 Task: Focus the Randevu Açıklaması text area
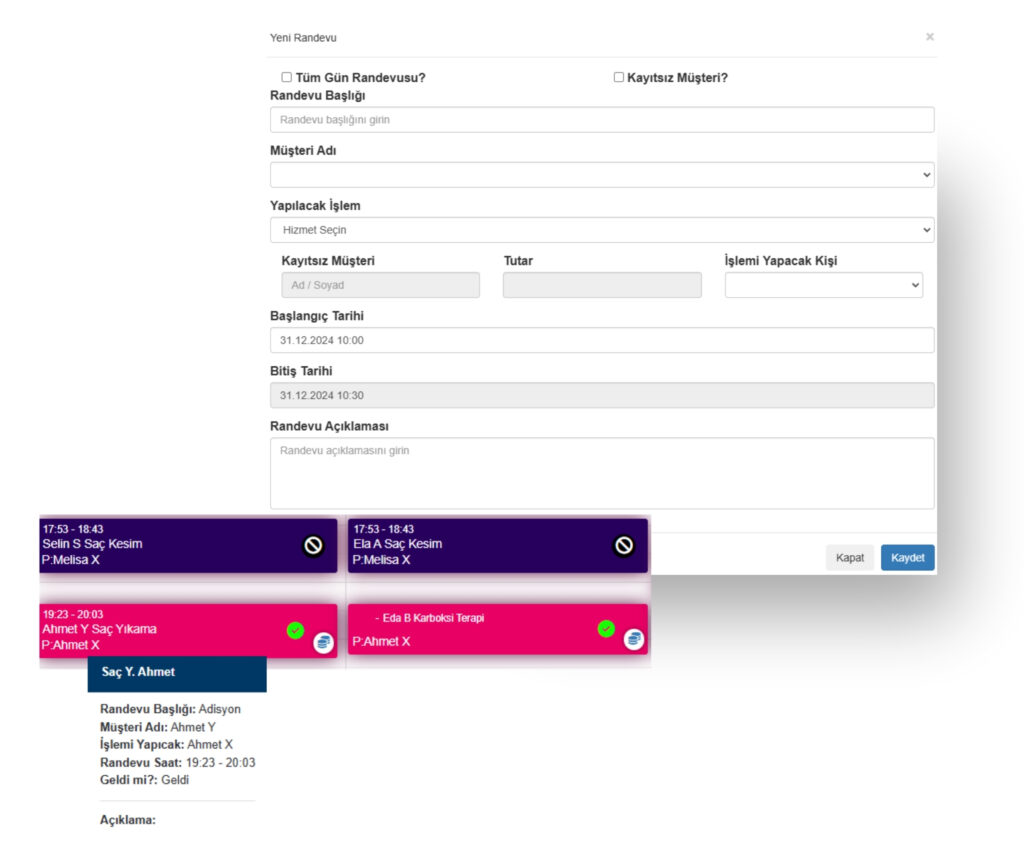601,472
